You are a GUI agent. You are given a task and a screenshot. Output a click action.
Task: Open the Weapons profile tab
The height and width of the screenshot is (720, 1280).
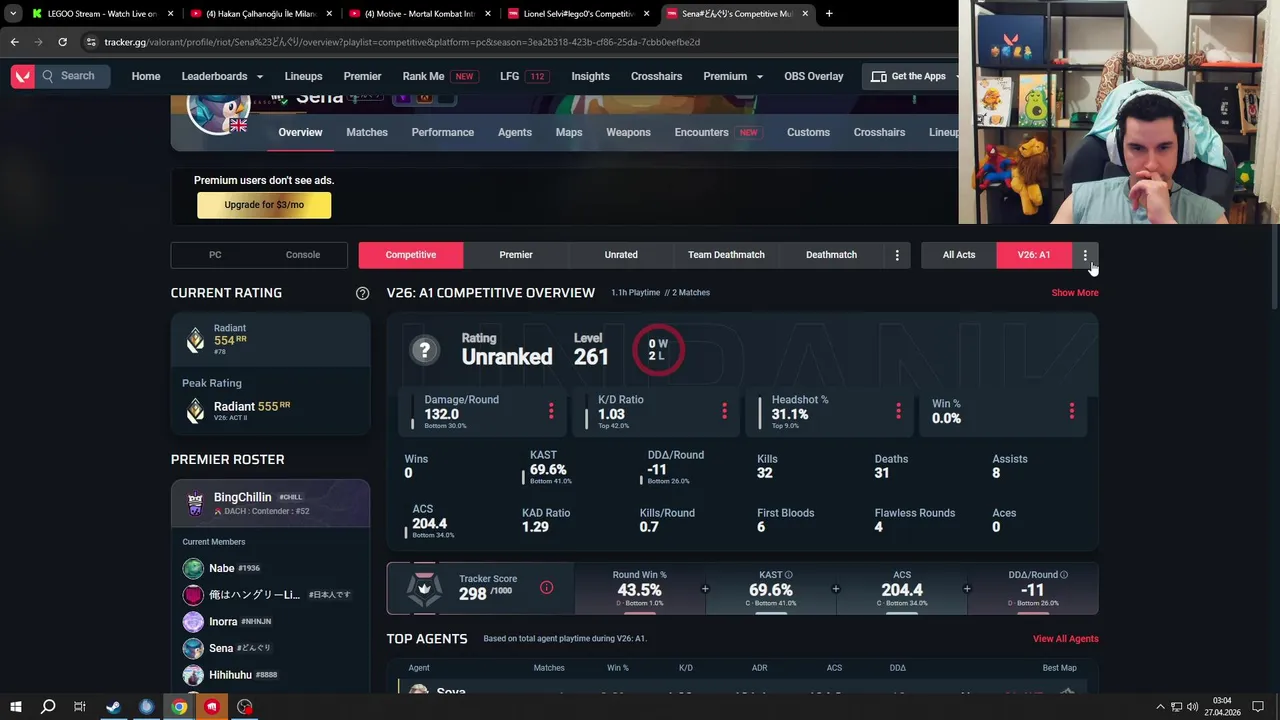click(x=628, y=132)
